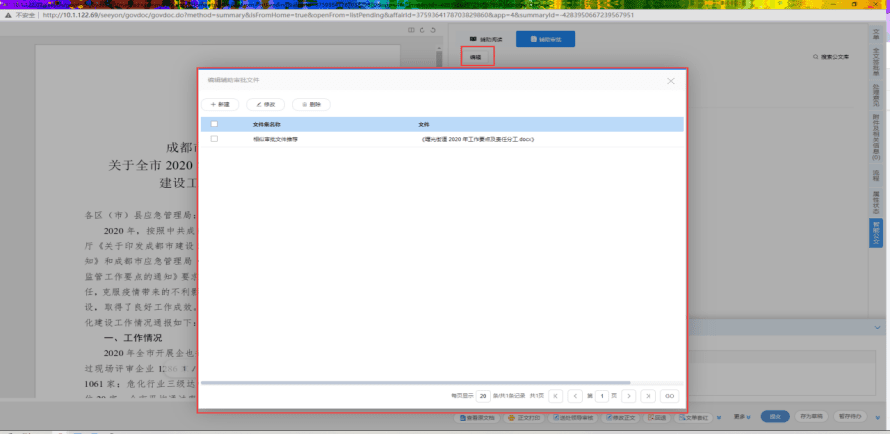The height and width of the screenshot is (434, 890).
Task: Go to next page in pagination
Action: tap(628, 396)
